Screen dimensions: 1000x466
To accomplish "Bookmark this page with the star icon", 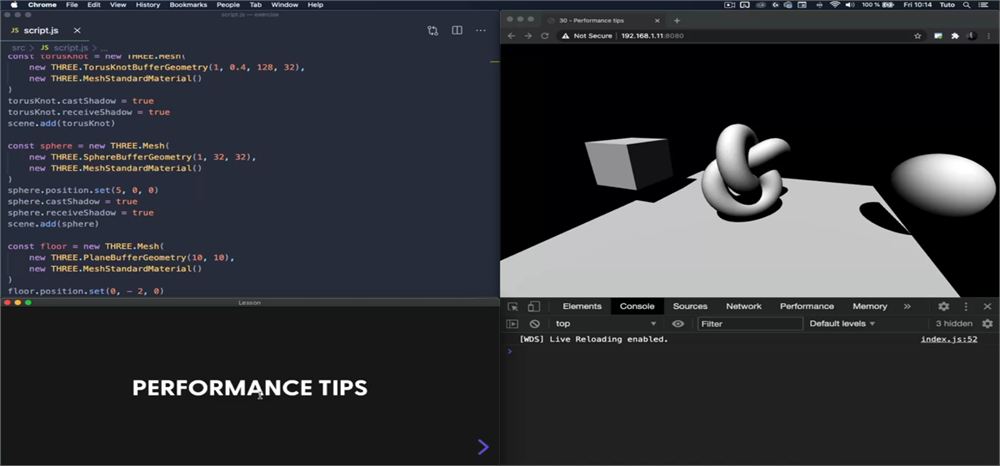I will click(918, 36).
